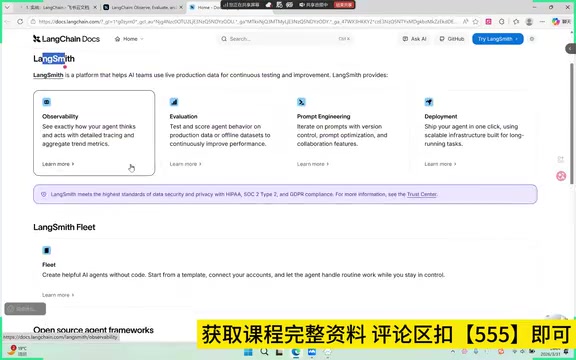Screen dimensions: 576x360
Task: Click the Try LangSmith button
Action: coord(498,39)
